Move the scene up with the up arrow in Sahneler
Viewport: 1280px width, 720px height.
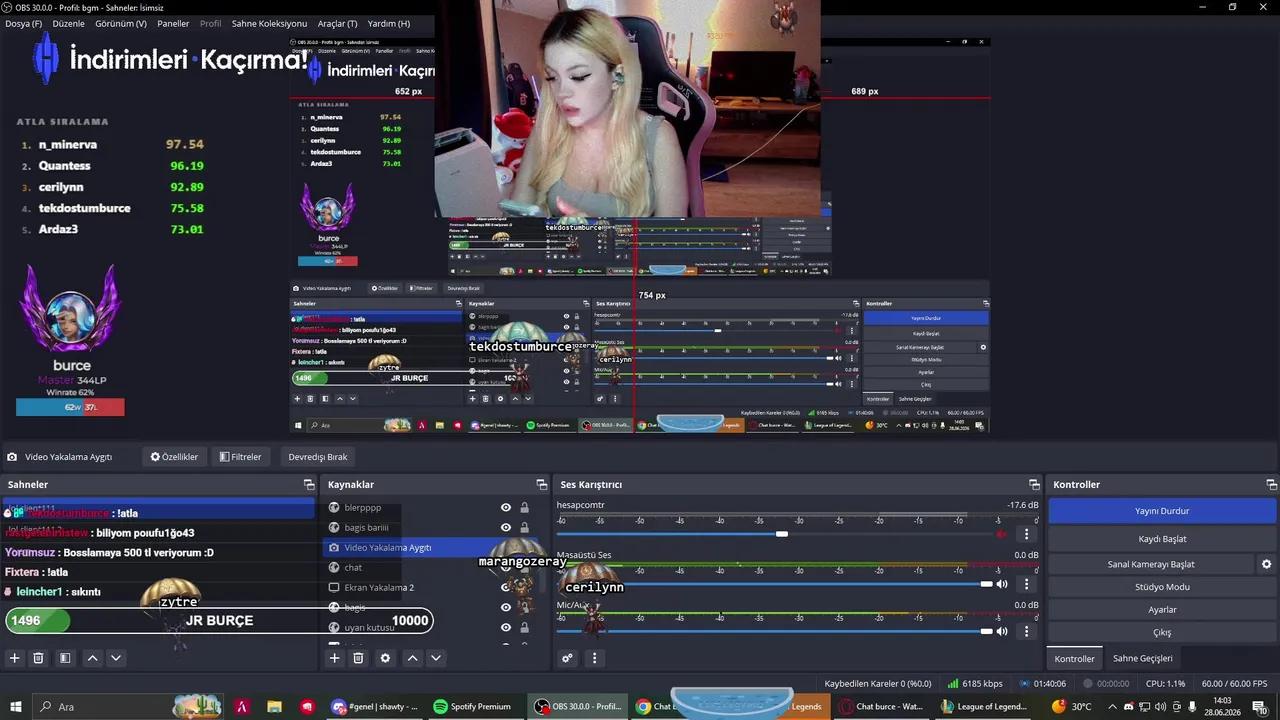92,658
